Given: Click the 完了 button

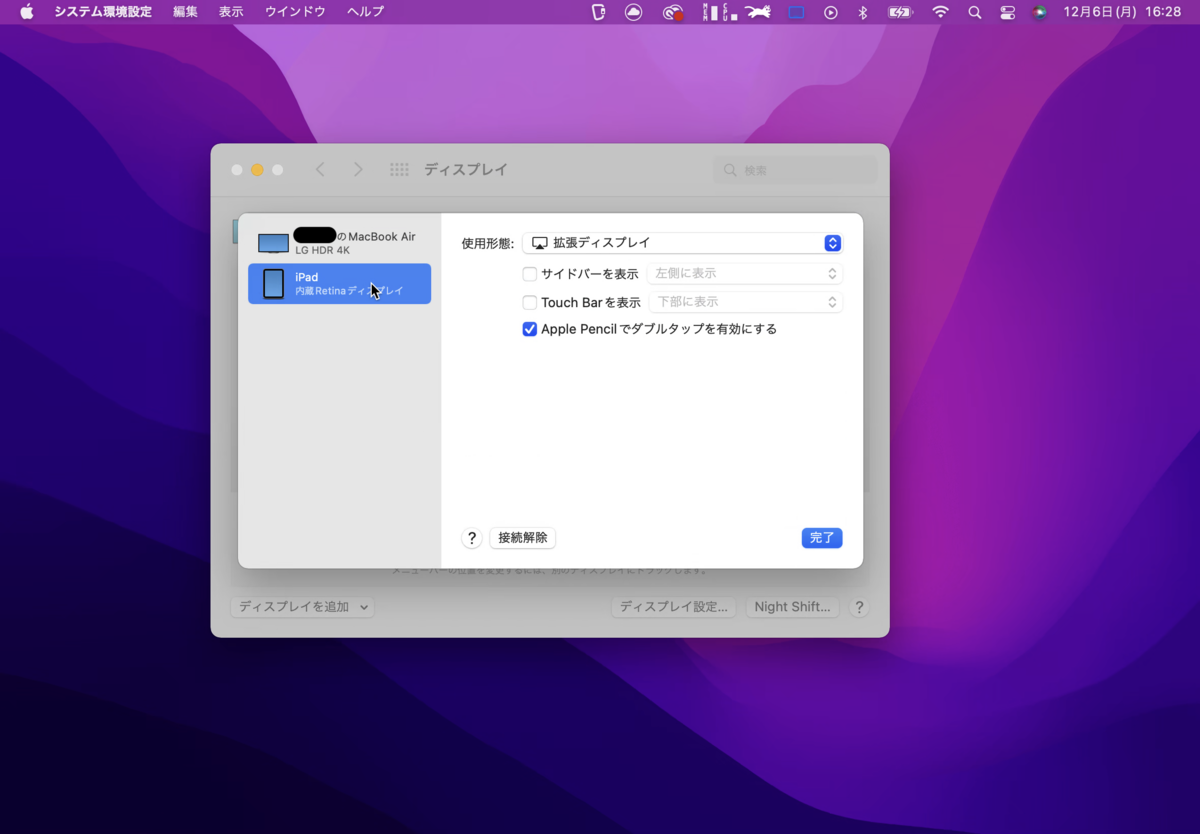Looking at the screenshot, I should pyautogui.click(x=822, y=538).
